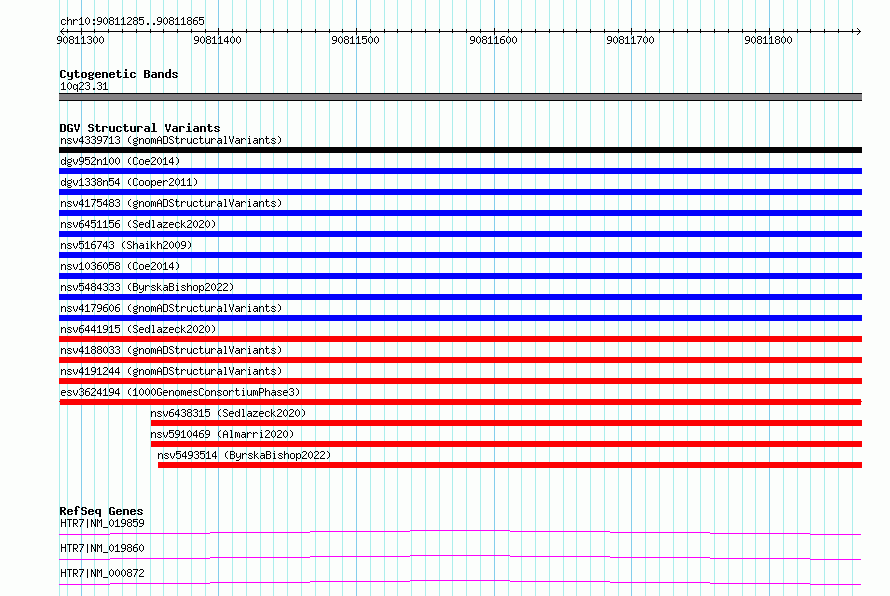890x596 pixels.
Task: Click the 90811700 ruler tick label
Action: coord(631,40)
